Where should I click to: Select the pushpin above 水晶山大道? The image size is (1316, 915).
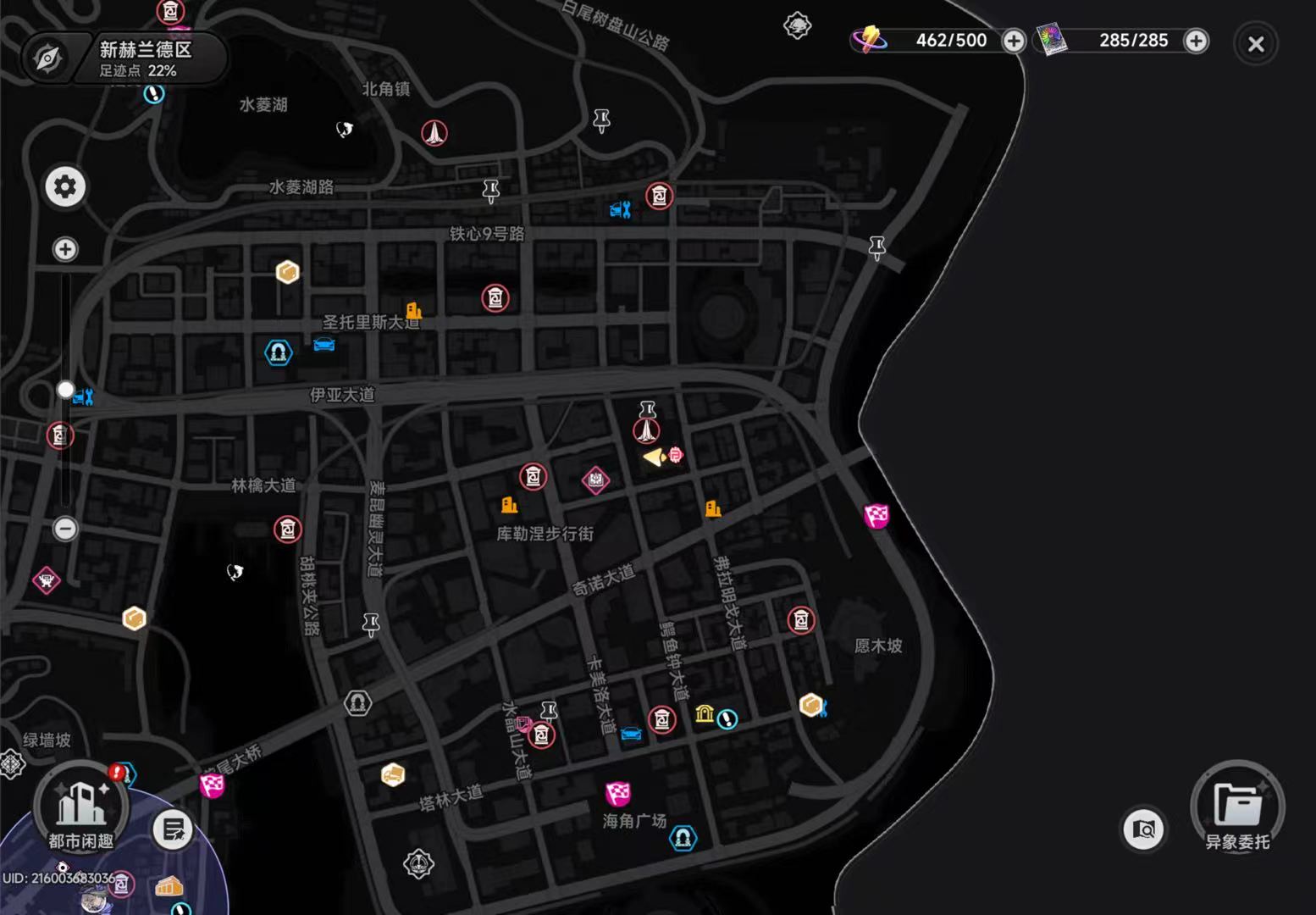pos(549,711)
